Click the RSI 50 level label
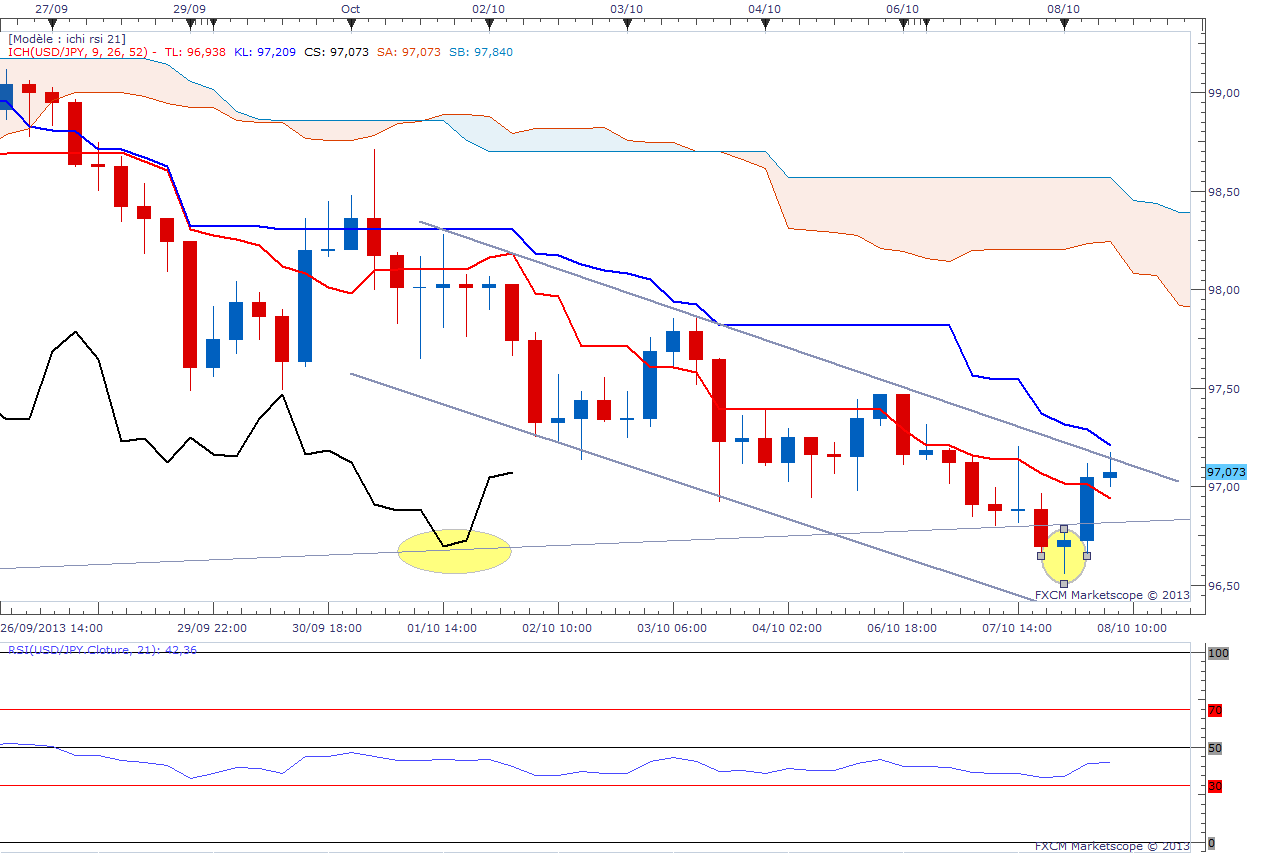 (1215, 748)
